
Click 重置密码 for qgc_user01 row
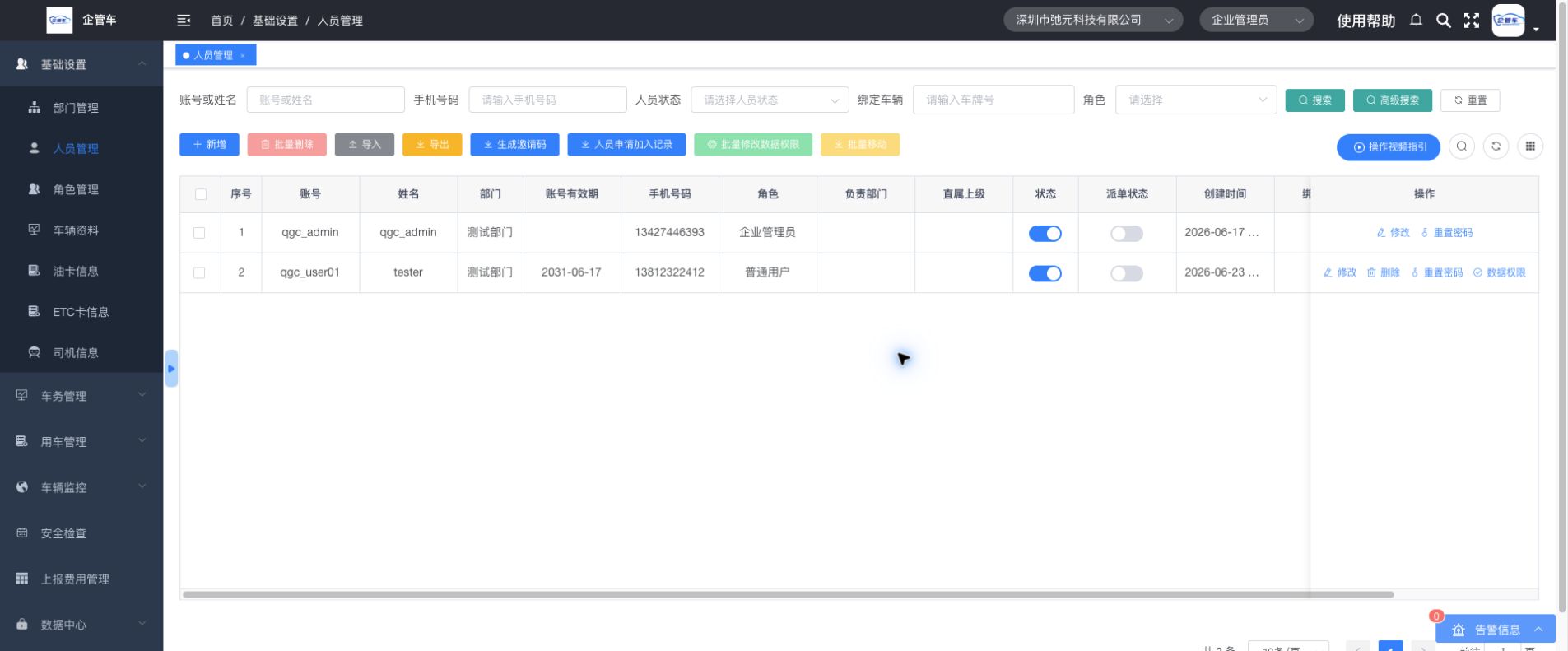[1437, 272]
